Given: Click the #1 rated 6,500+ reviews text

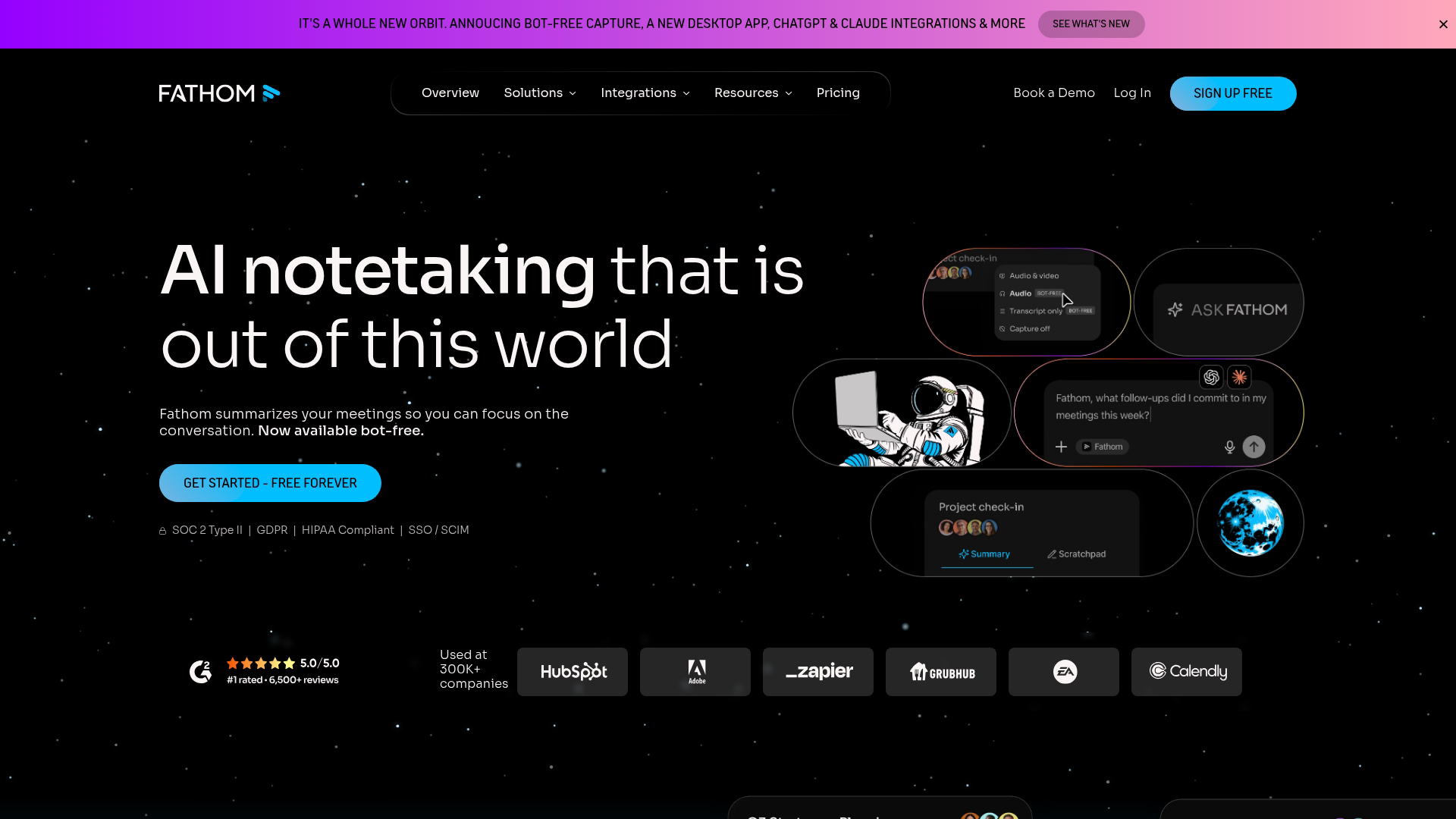Looking at the screenshot, I should click(x=283, y=680).
